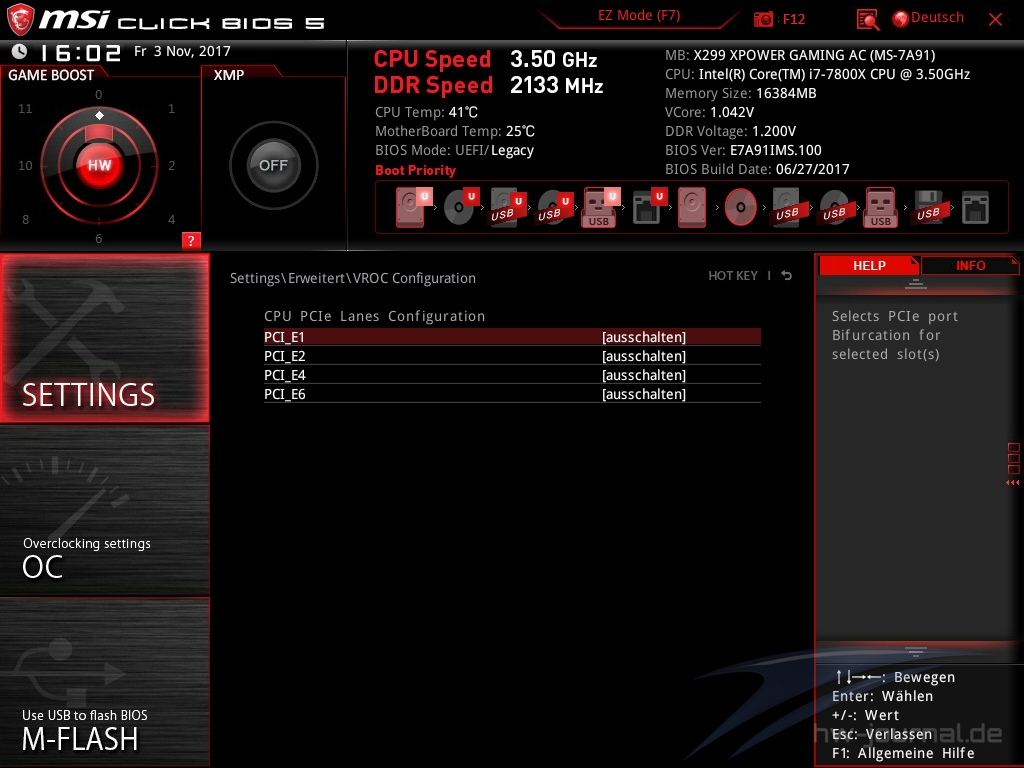The image size is (1024, 768).
Task: Select the UEFI hard disk boot device icon
Action: [413, 207]
